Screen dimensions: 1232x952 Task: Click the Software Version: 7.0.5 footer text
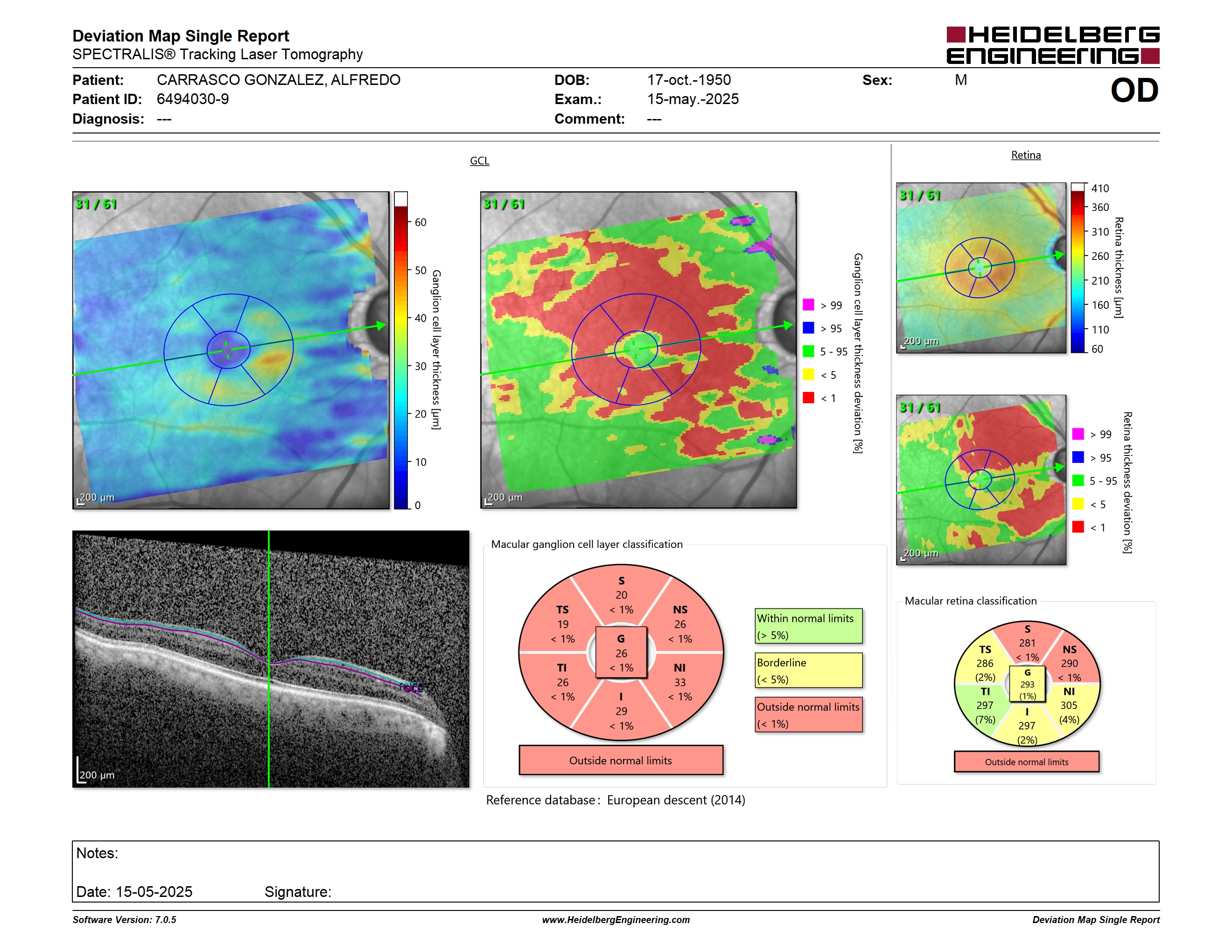124,920
